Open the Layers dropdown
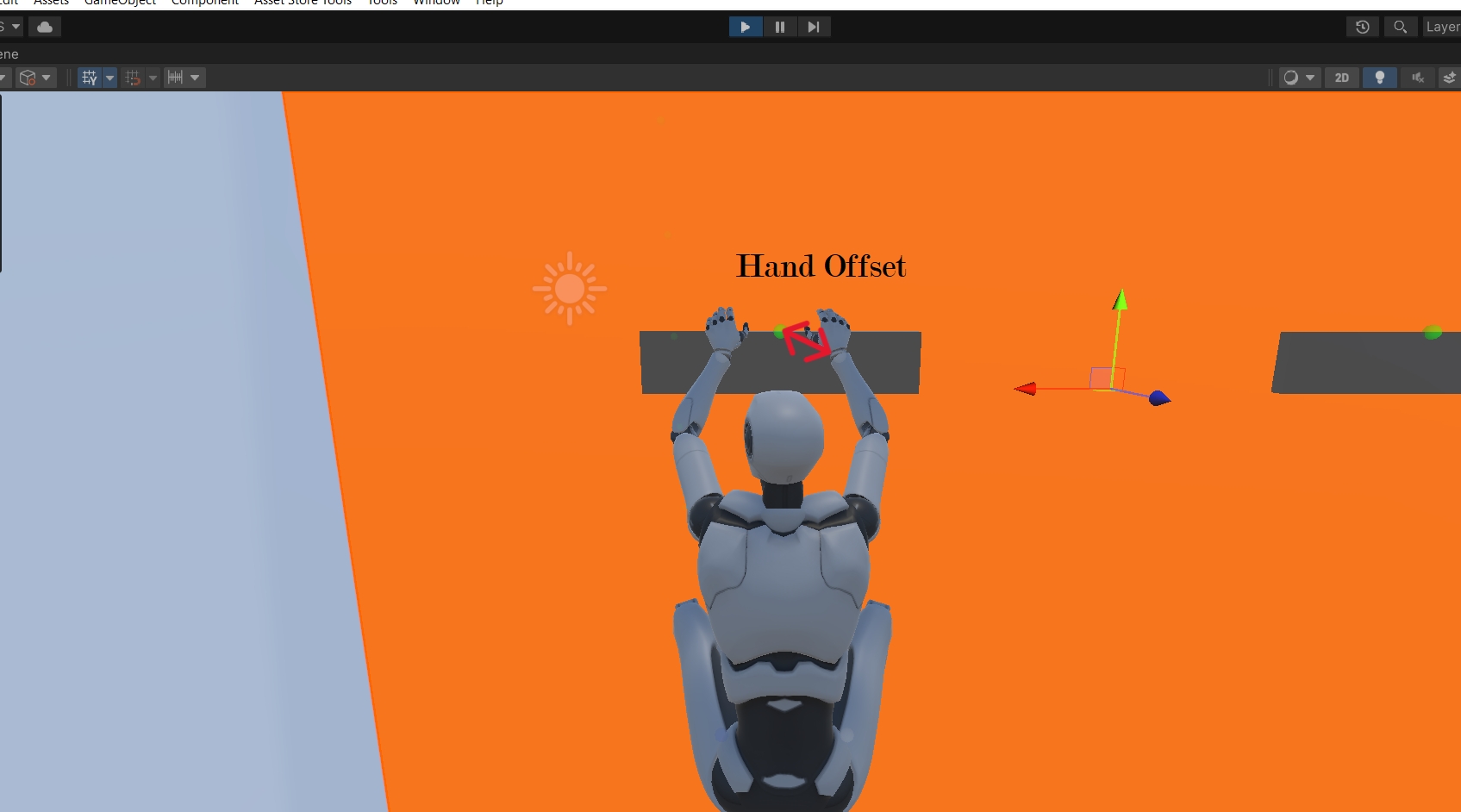The image size is (1461, 812). (1442, 27)
